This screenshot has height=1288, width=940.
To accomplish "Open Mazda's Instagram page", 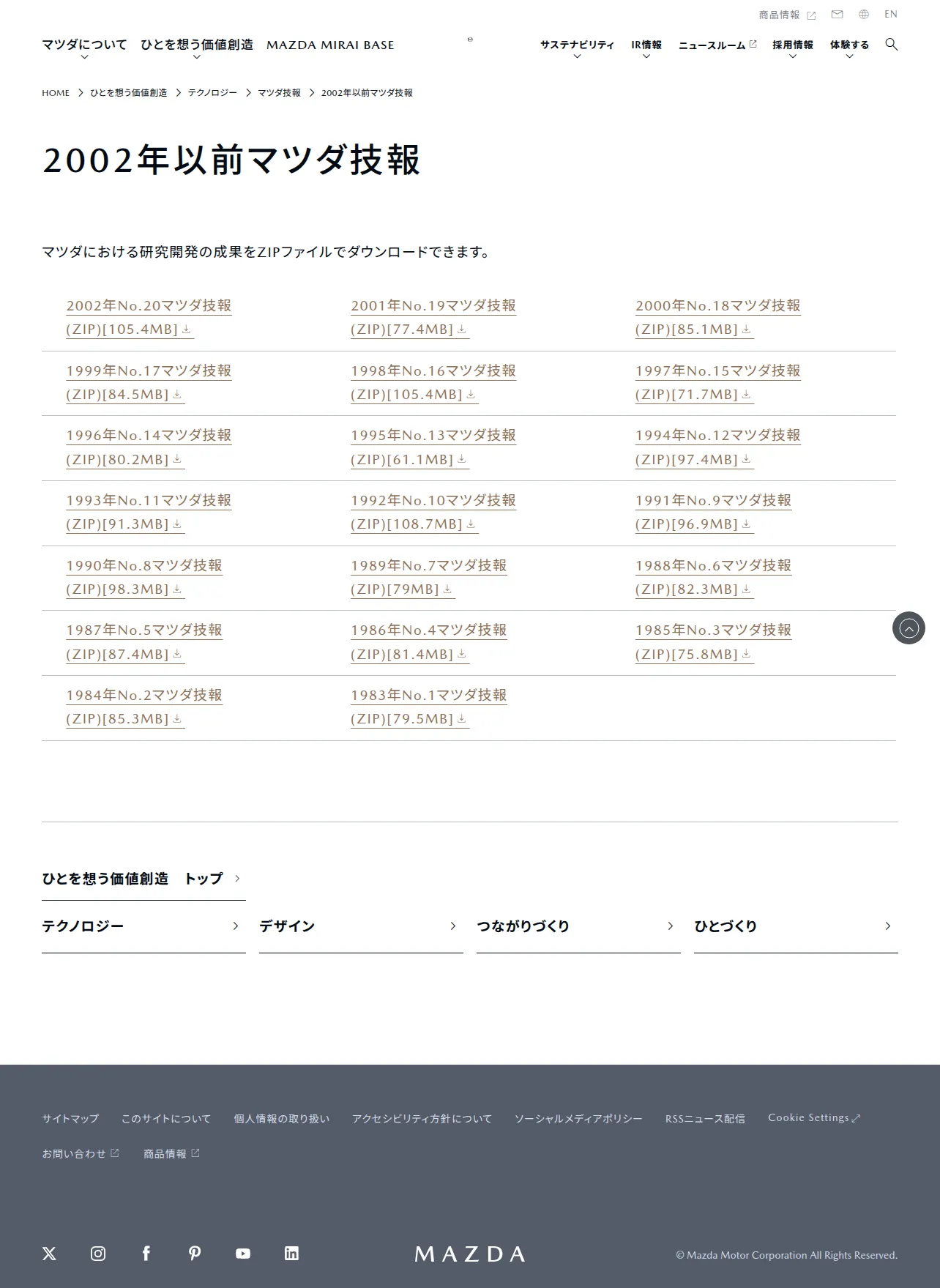I will click(x=98, y=1254).
